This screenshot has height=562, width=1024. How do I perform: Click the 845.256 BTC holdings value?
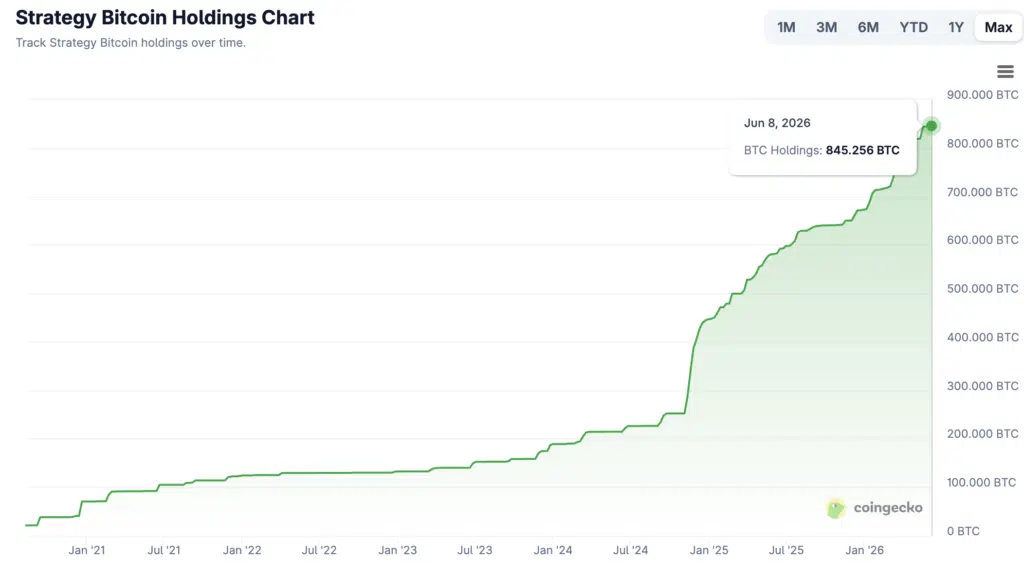point(862,150)
